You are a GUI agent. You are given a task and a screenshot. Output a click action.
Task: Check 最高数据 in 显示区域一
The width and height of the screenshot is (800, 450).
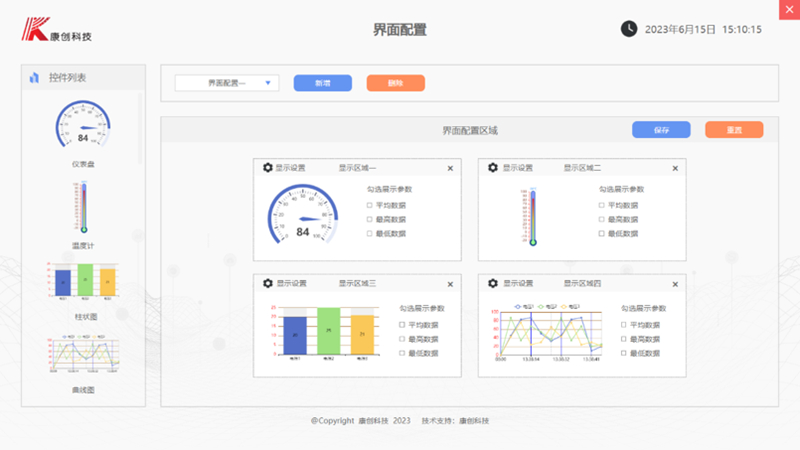click(x=369, y=219)
